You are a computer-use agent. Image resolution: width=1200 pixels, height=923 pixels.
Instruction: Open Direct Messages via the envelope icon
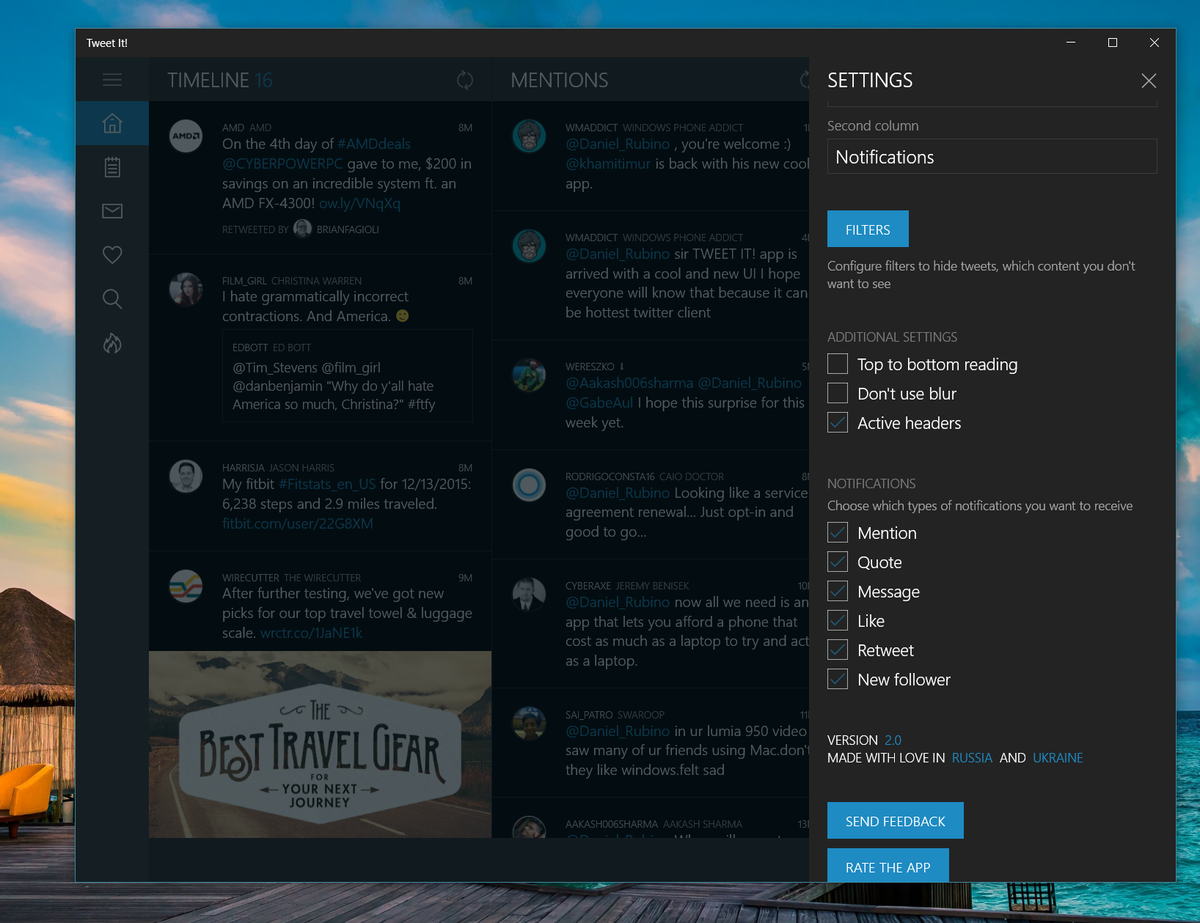pyautogui.click(x=112, y=211)
